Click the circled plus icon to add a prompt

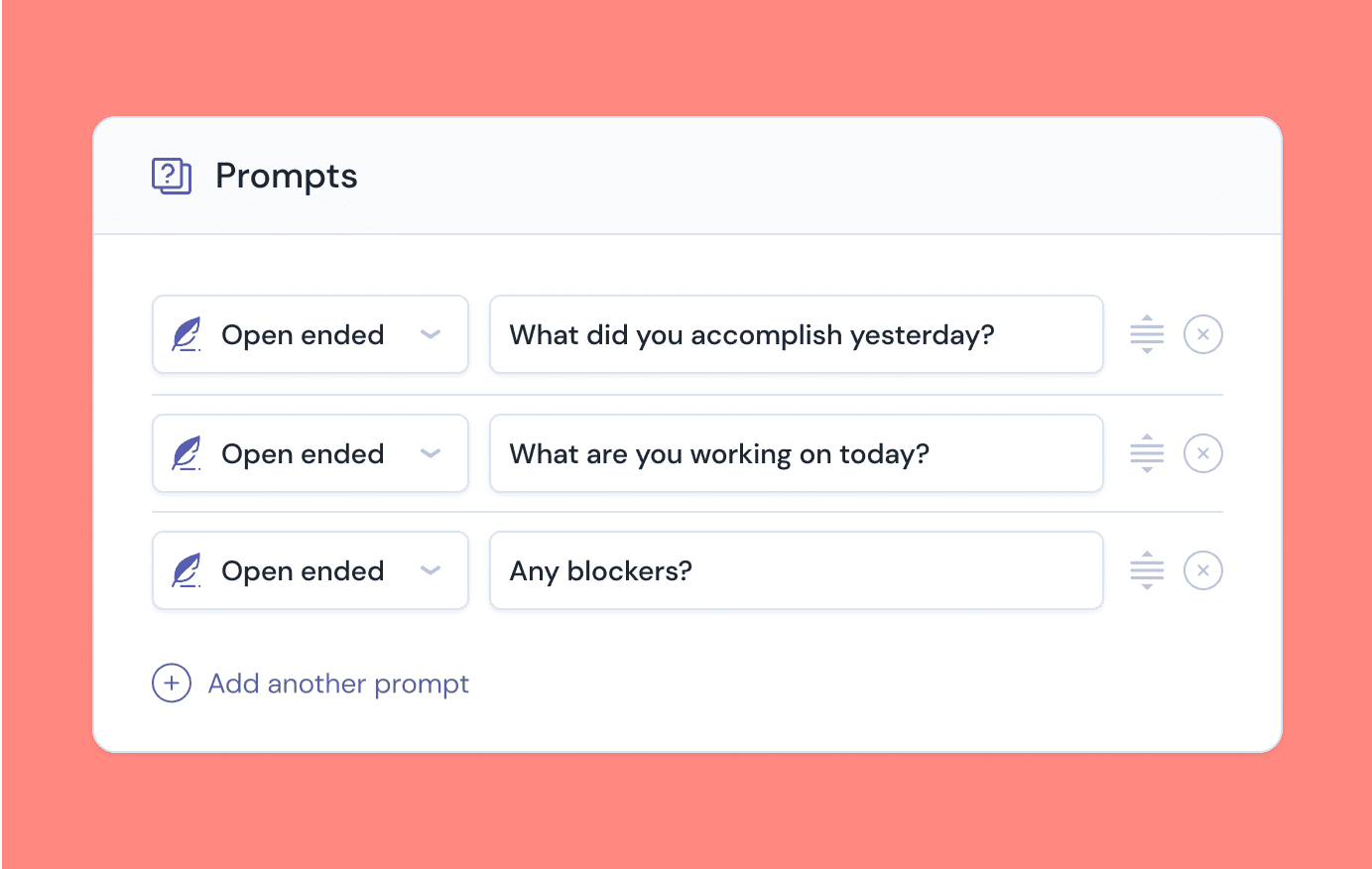coord(172,683)
